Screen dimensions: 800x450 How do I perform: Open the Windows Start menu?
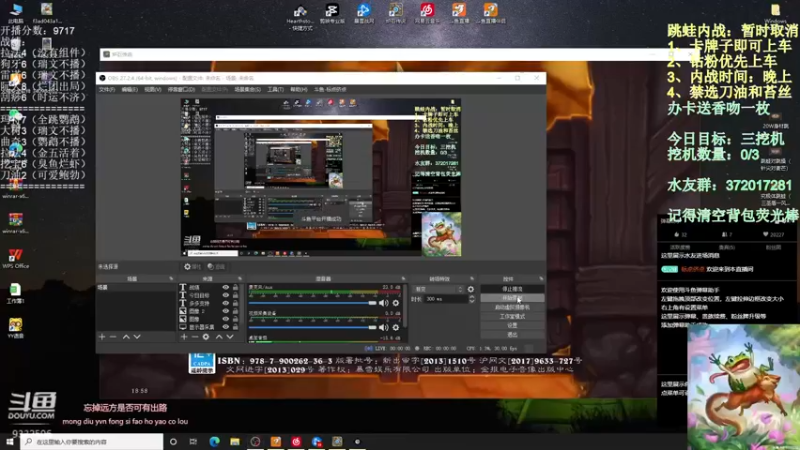pos(10,441)
